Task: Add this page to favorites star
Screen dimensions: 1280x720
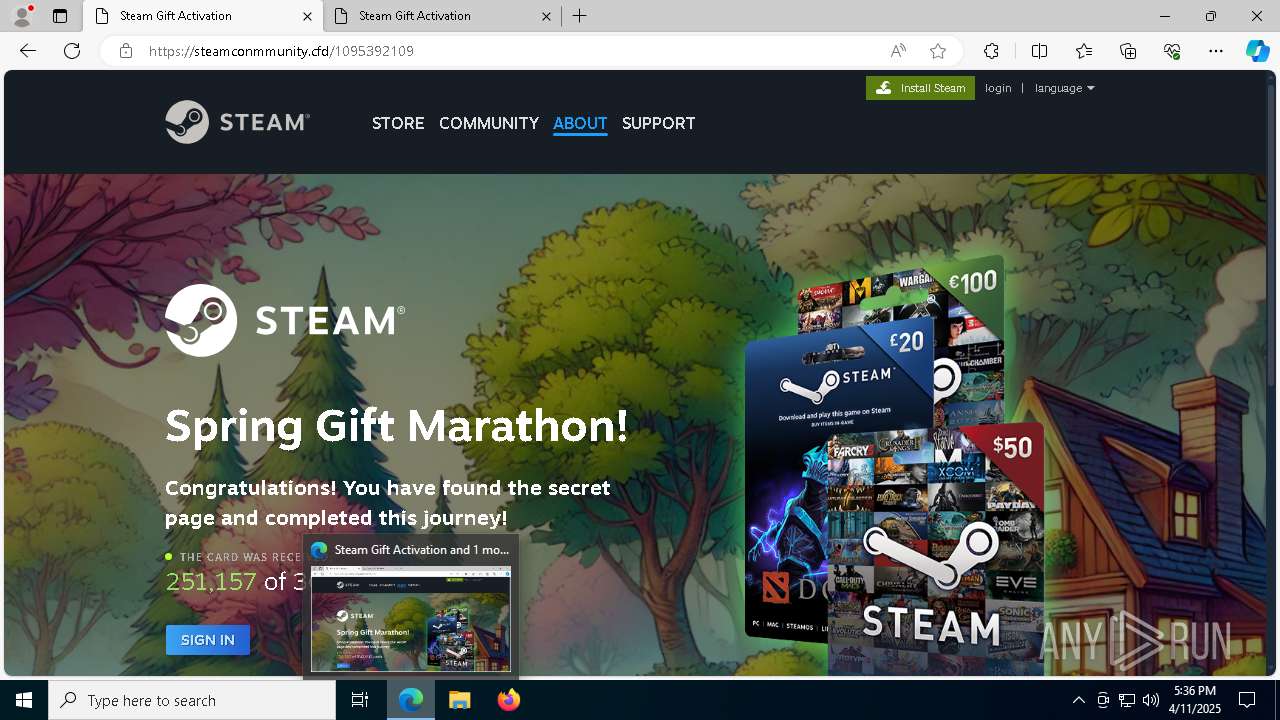Action: pyautogui.click(x=938, y=51)
